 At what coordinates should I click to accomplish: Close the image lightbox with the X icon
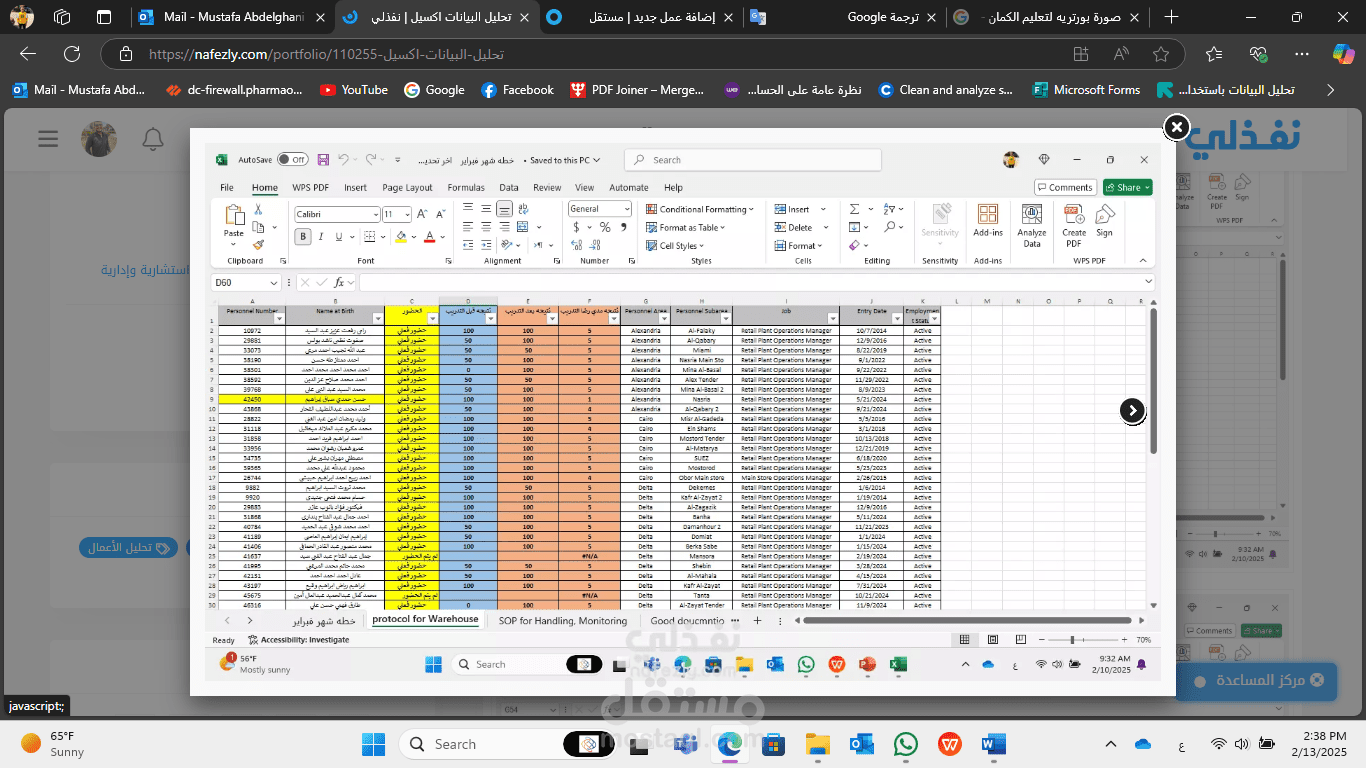1177,127
